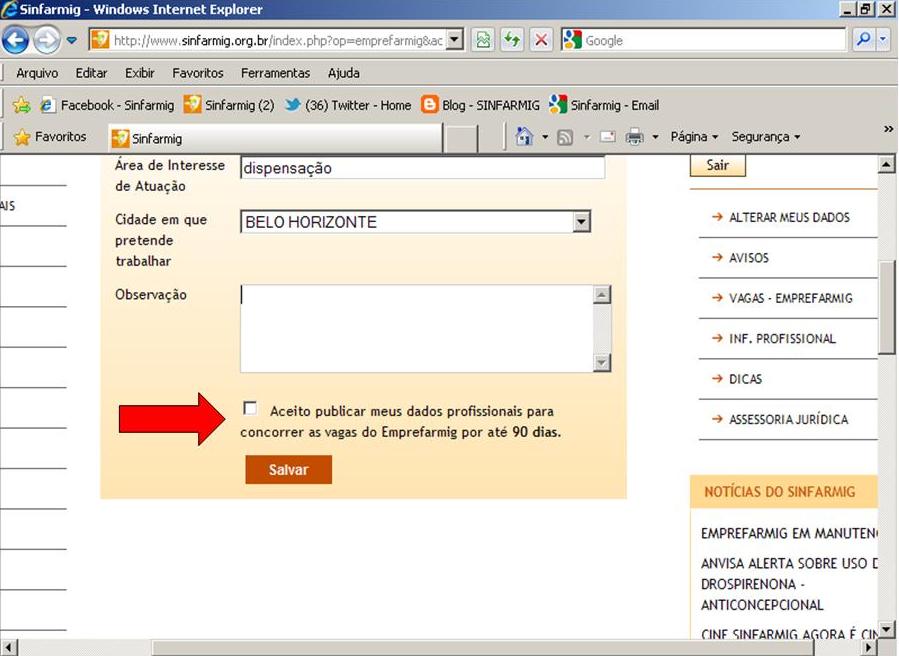899x656 pixels.
Task: Click the Refresh page icon
Action: point(512,40)
